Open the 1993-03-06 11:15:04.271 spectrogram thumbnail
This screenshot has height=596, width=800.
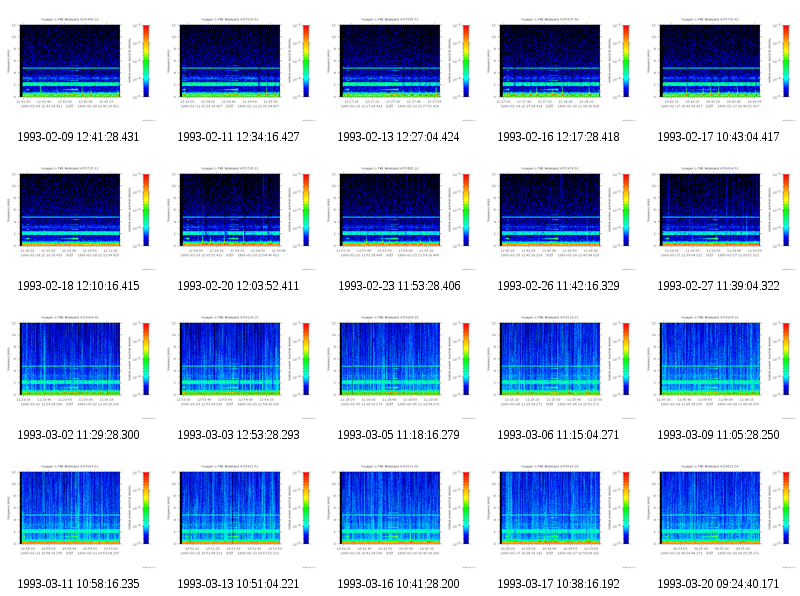point(558,367)
